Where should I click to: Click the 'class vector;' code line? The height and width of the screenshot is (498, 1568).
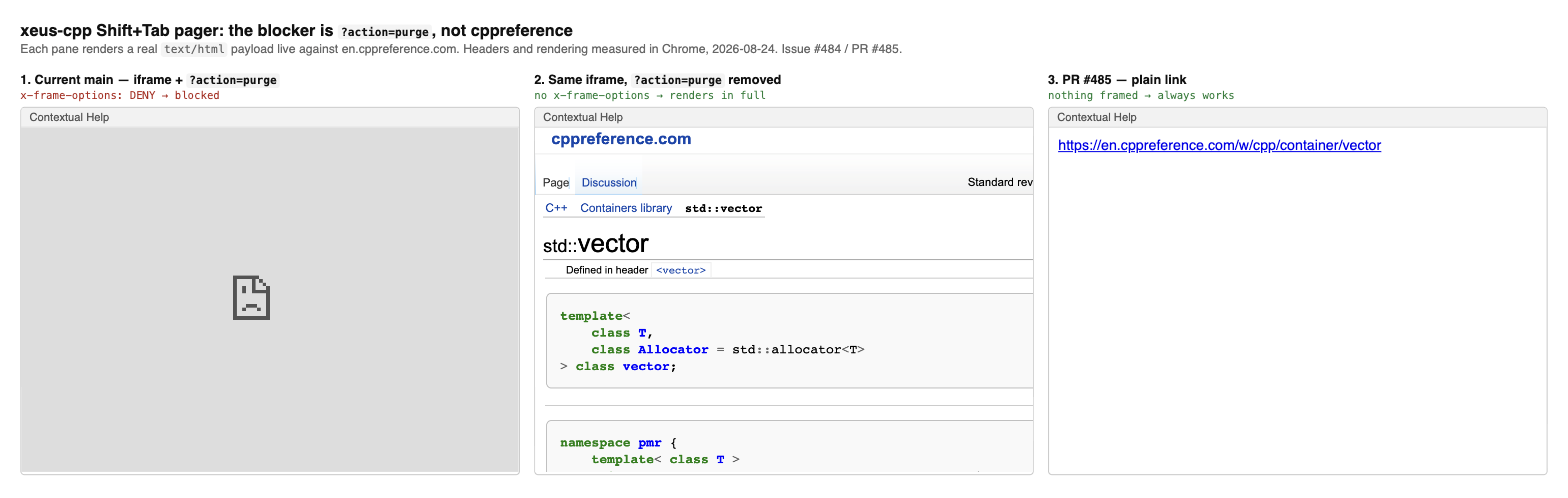(x=618, y=366)
